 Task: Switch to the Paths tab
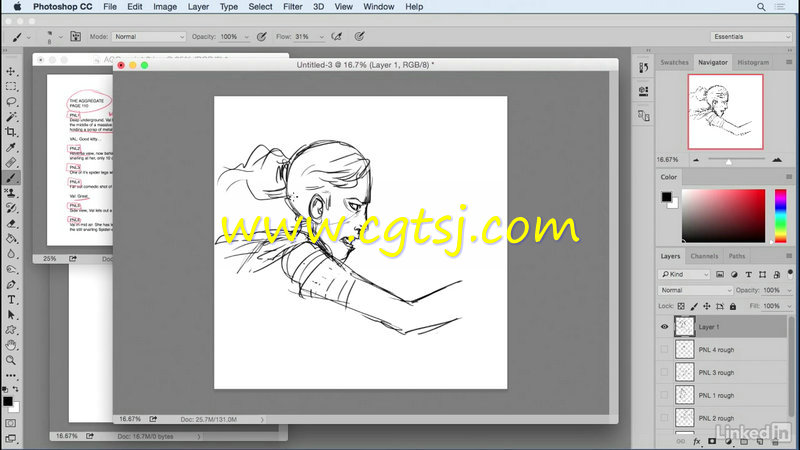[736, 256]
